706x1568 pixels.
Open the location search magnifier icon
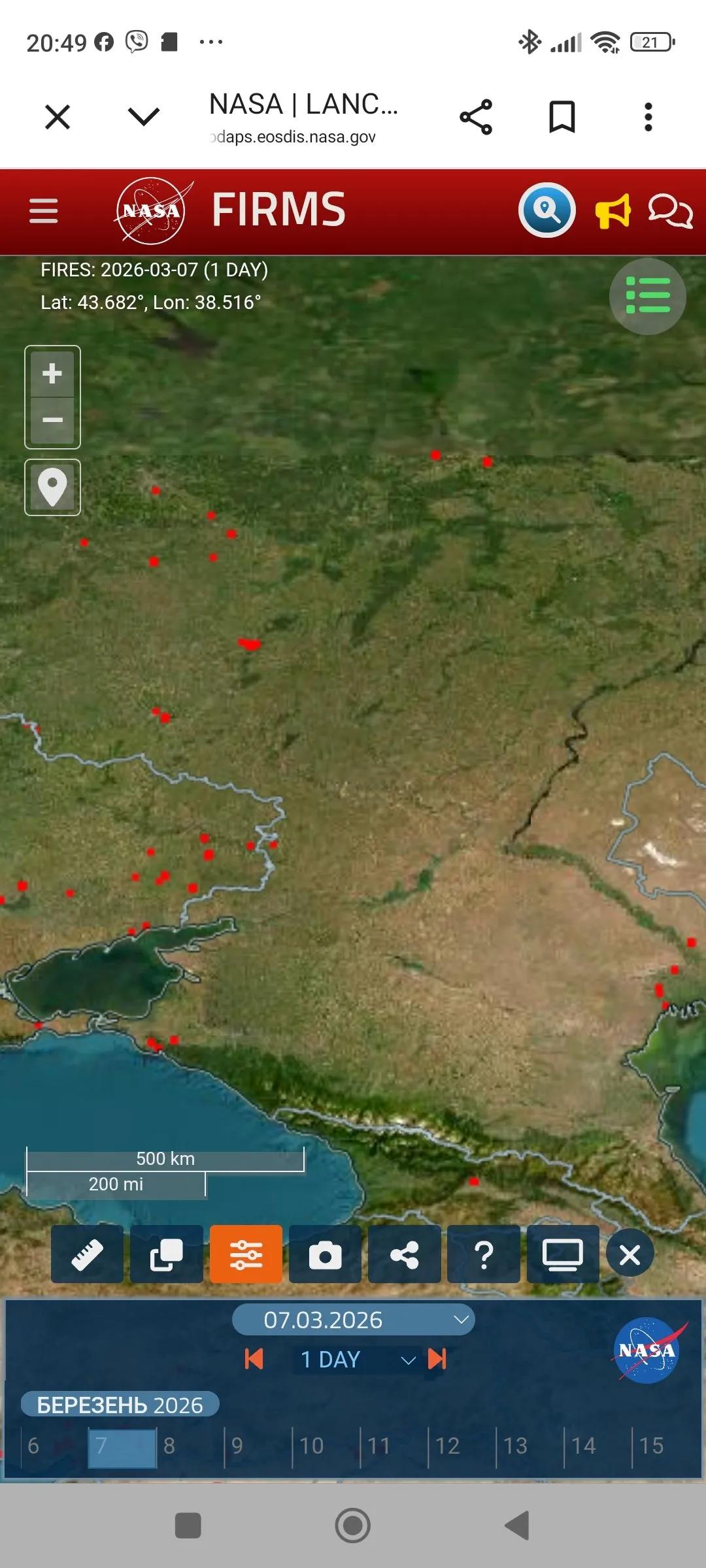(x=546, y=210)
